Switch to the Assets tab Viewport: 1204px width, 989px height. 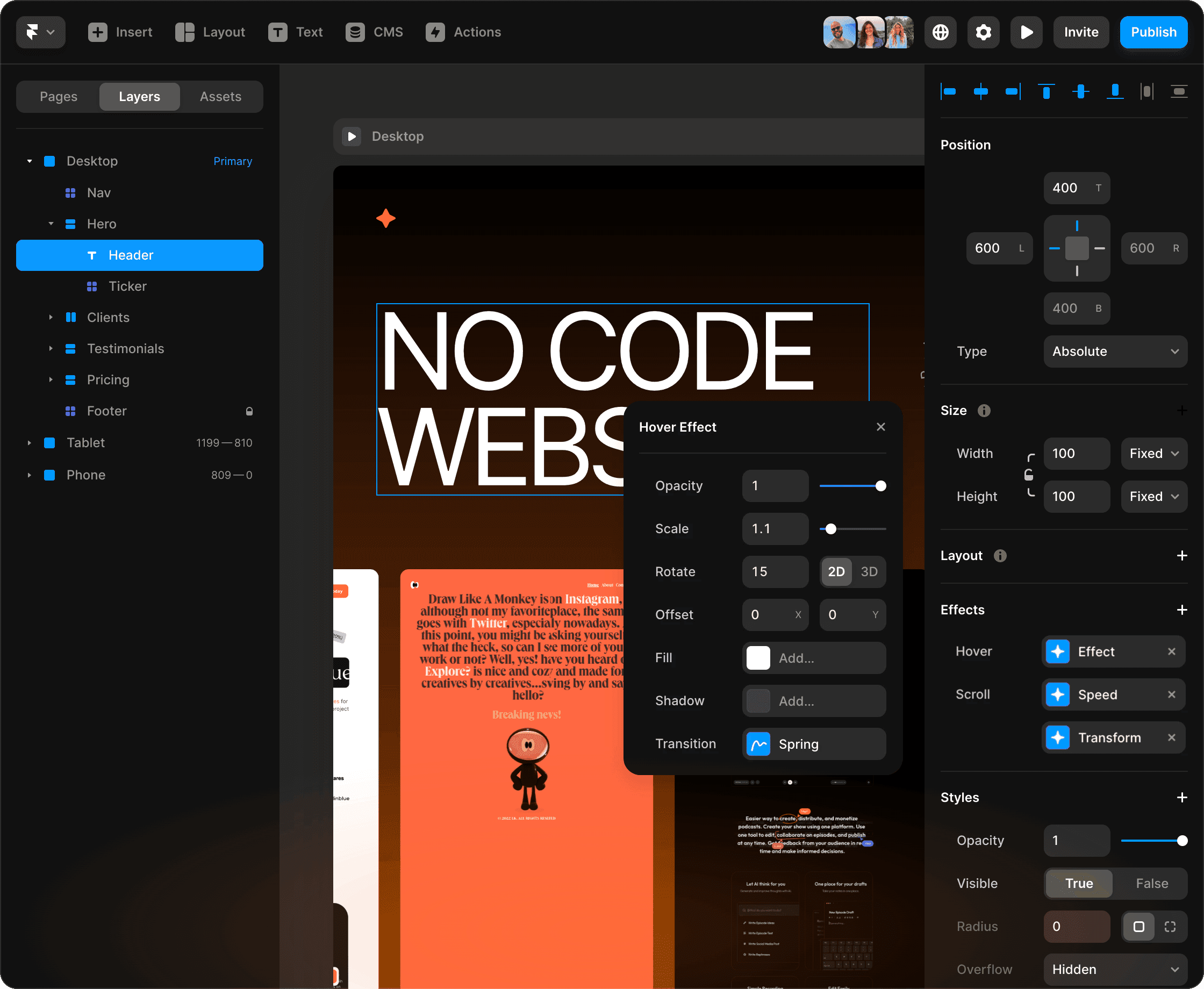(x=220, y=97)
